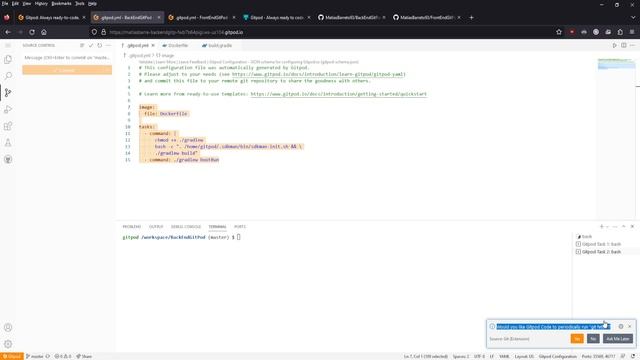
Task: Click the Firefox home button
Action: click(x=44, y=32)
